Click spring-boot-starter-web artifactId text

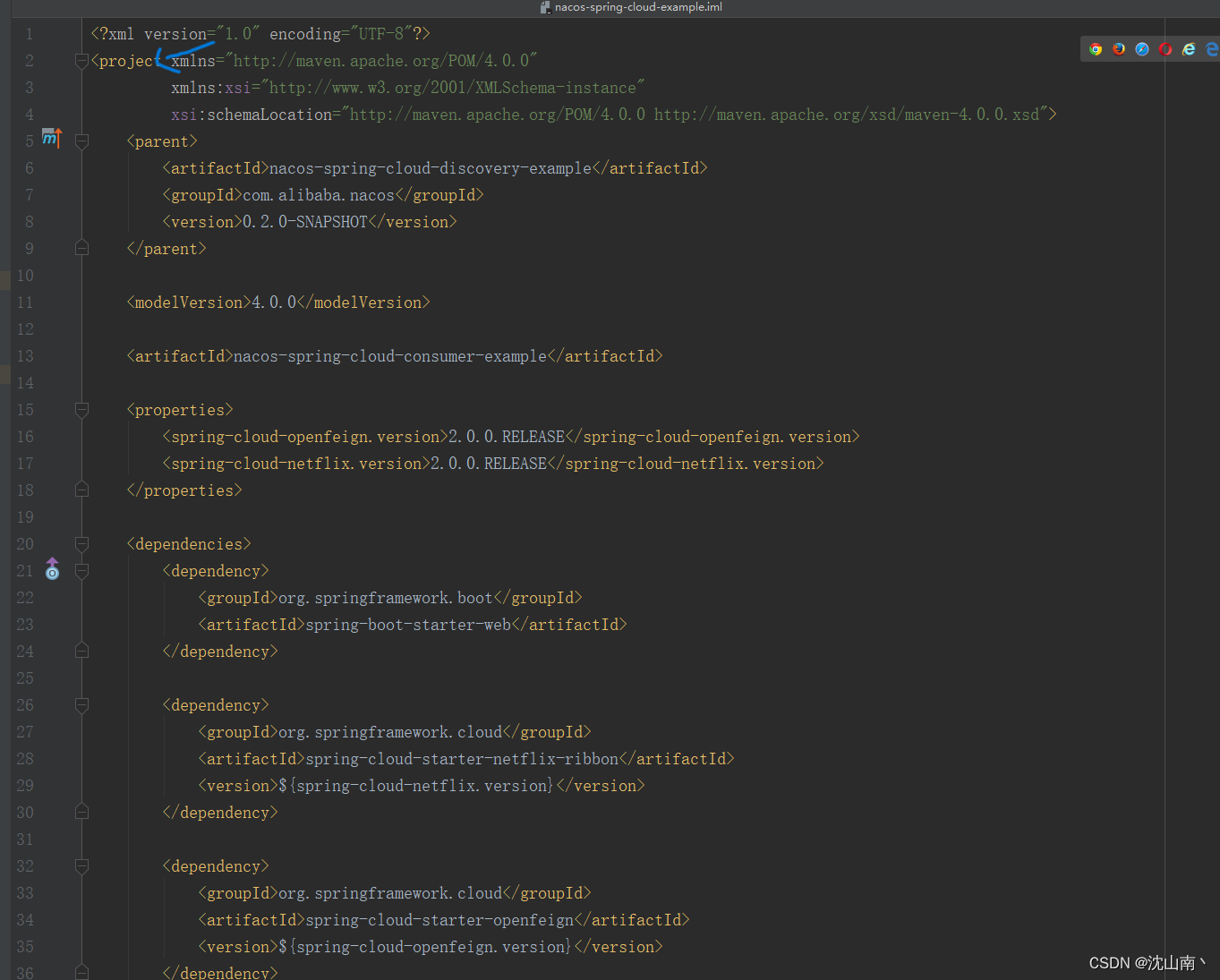408,625
